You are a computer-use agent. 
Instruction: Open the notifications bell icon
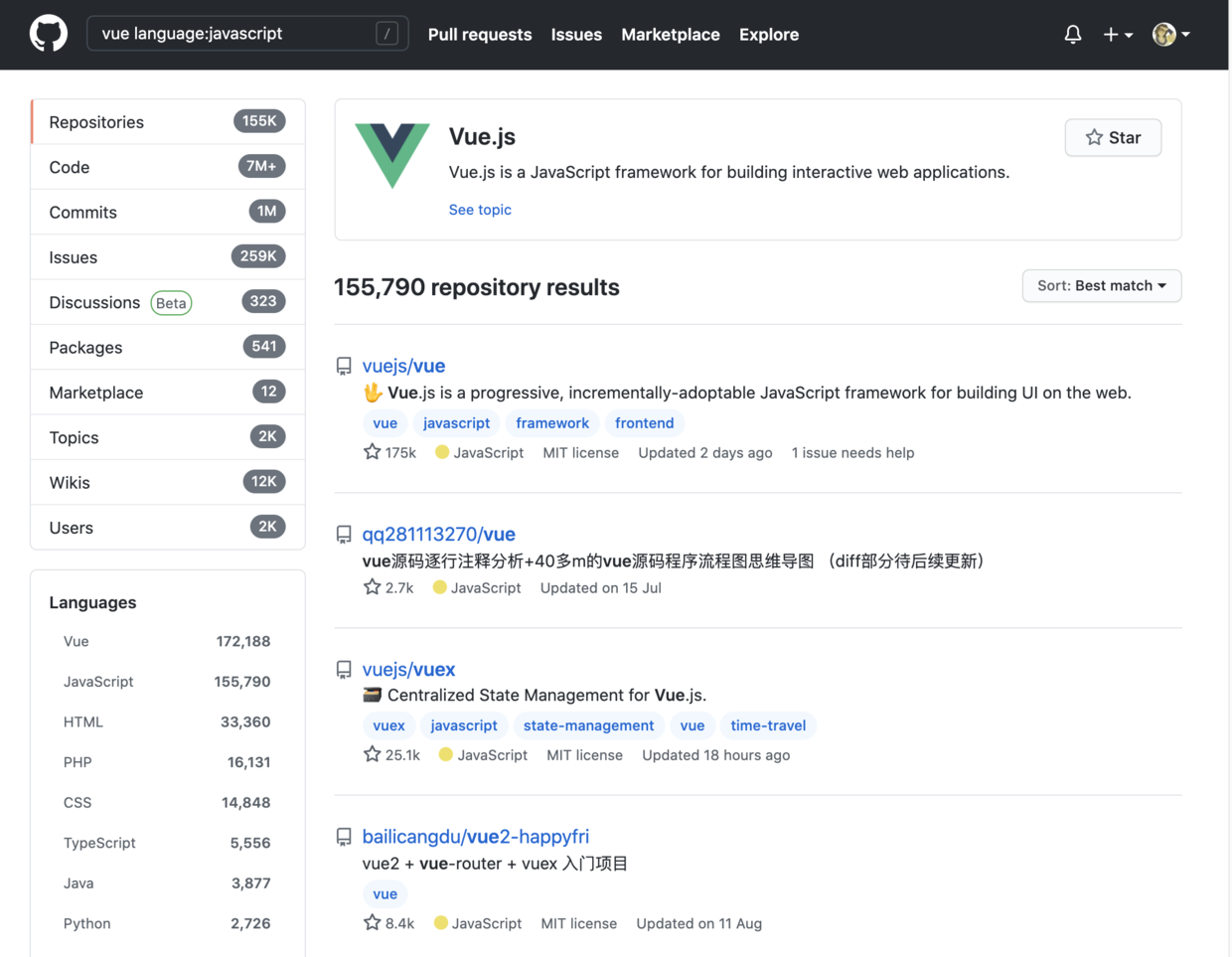point(1072,34)
